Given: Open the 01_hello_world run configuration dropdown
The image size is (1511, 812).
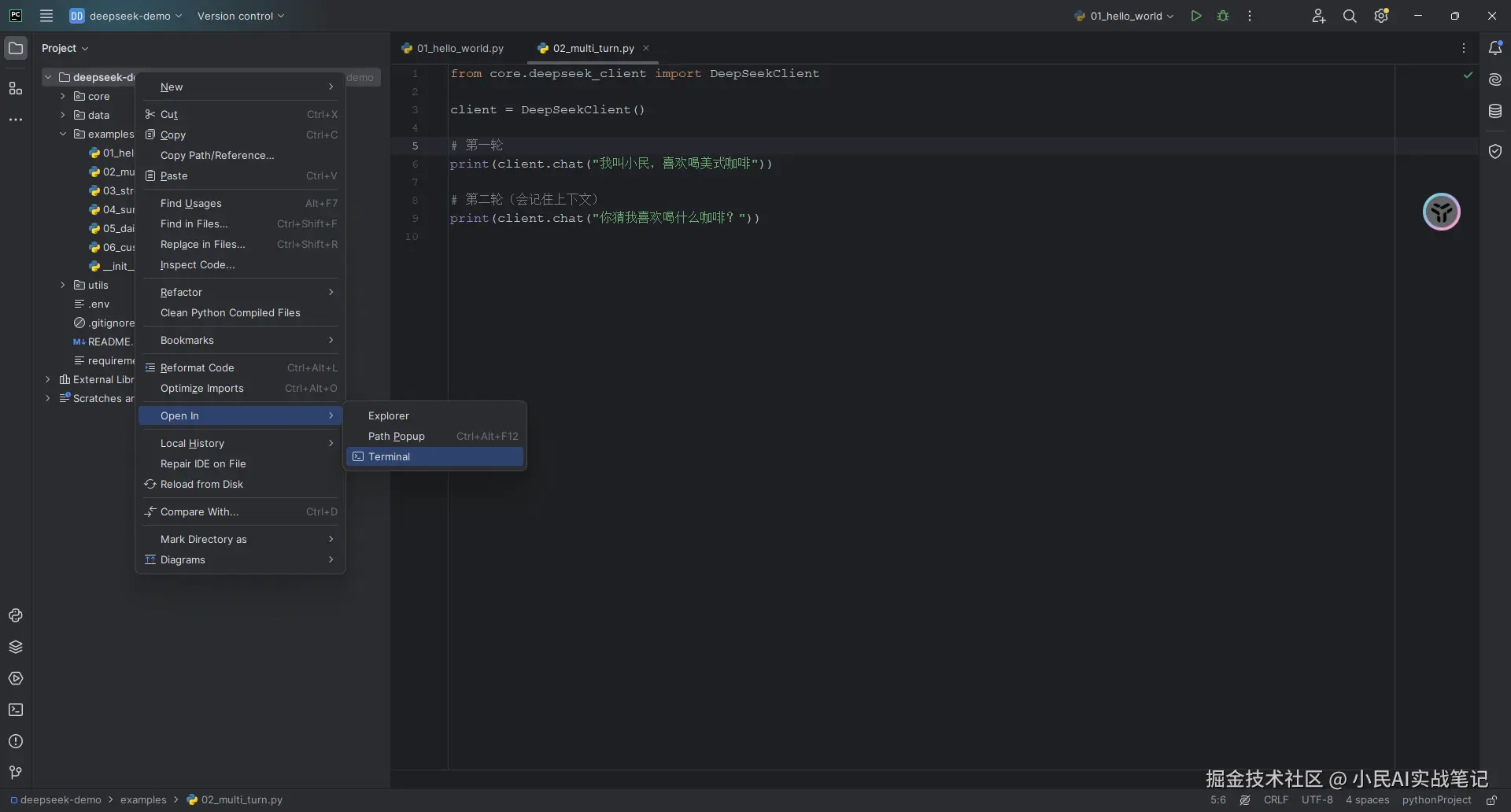Looking at the screenshot, I should pos(1124,16).
